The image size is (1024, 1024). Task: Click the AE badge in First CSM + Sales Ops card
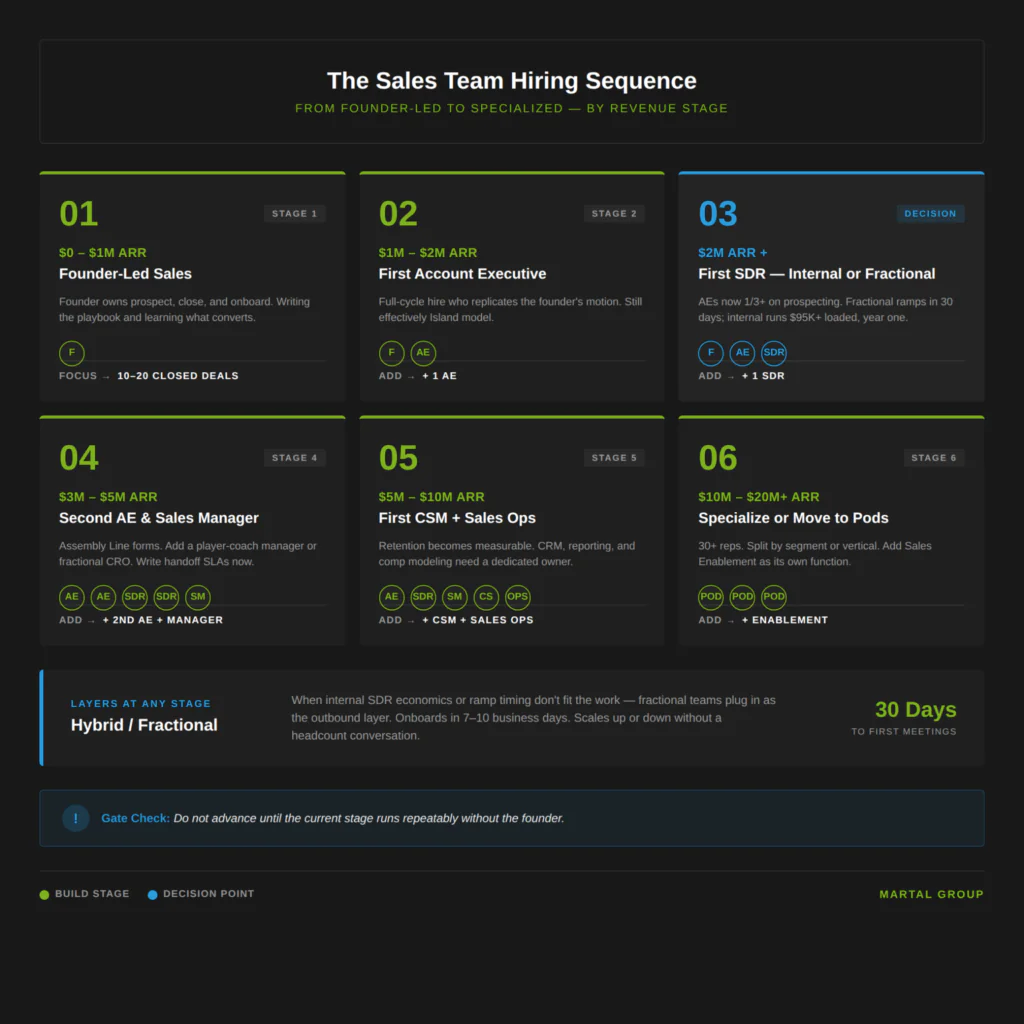tap(391, 597)
